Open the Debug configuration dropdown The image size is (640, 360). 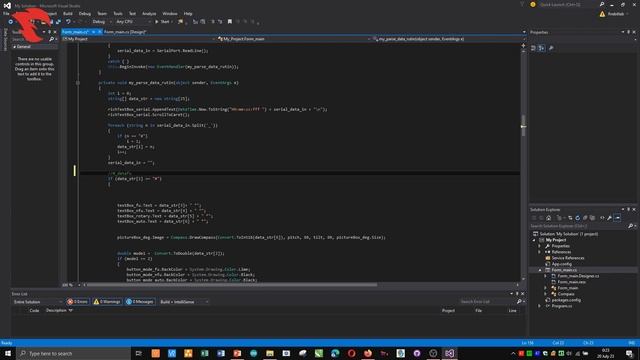click(x=101, y=22)
